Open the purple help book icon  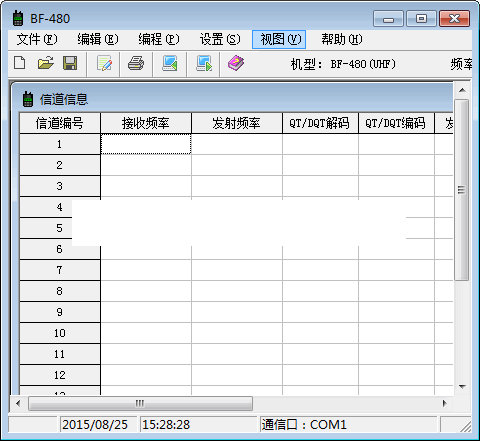236,63
